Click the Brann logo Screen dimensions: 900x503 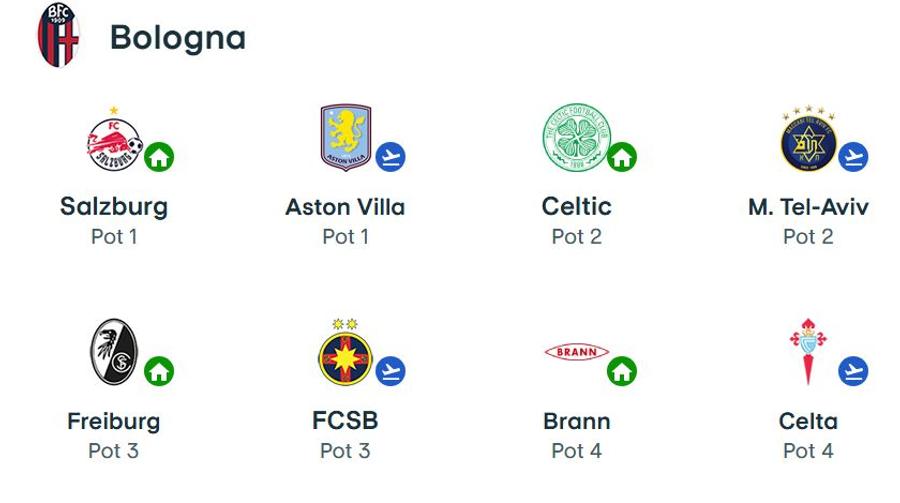coord(576,352)
